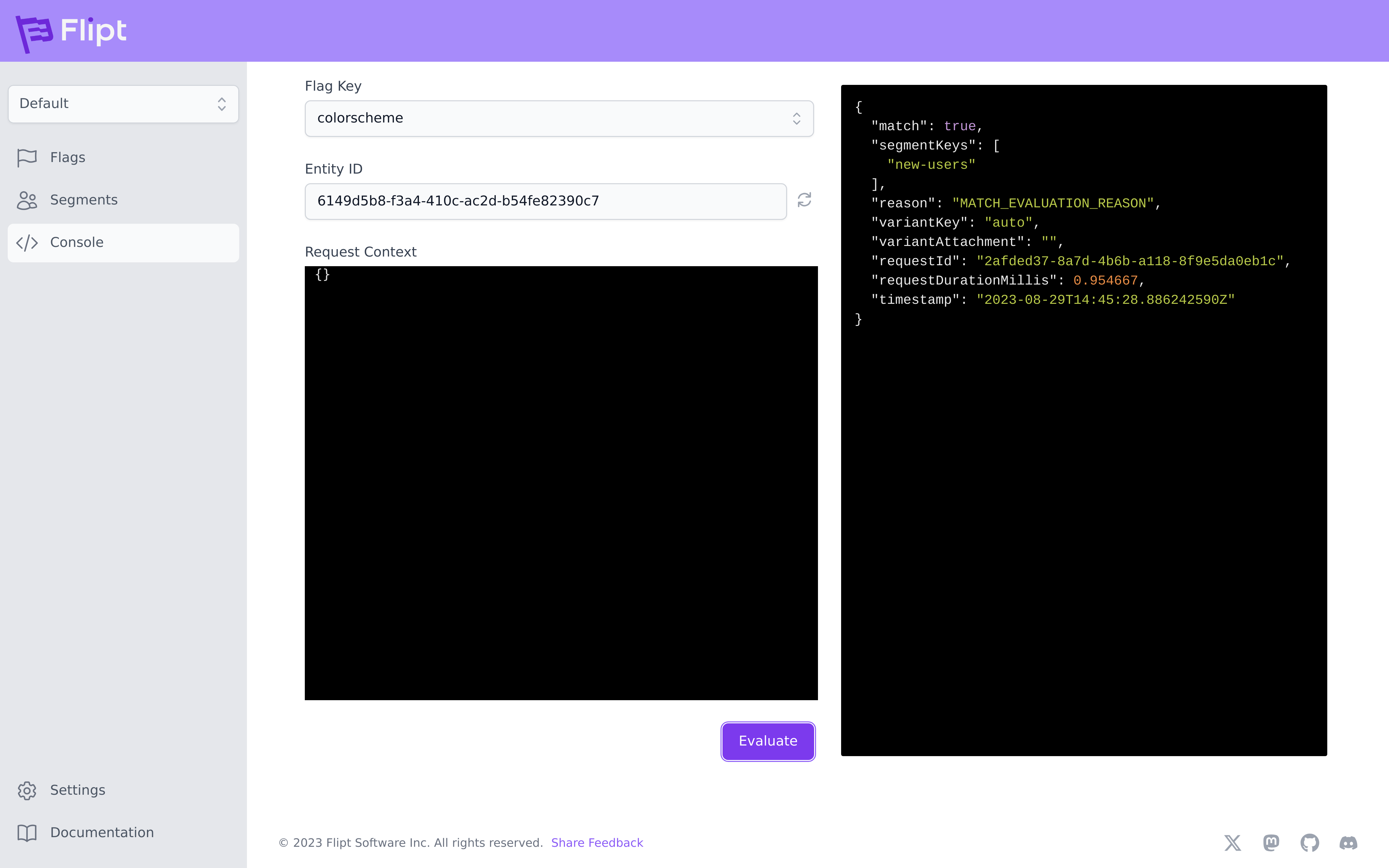Open the X (Twitter) social link

[x=1232, y=843]
